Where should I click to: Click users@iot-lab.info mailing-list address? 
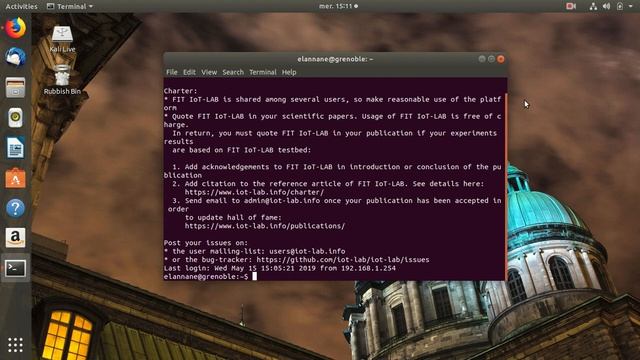click(307, 251)
